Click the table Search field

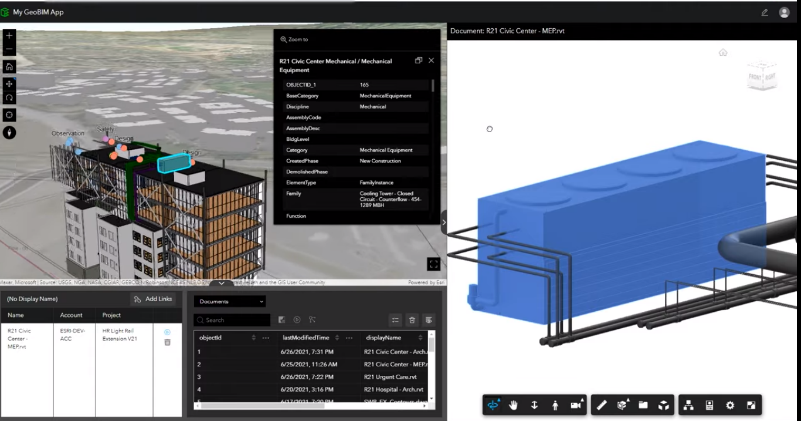tap(232, 320)
